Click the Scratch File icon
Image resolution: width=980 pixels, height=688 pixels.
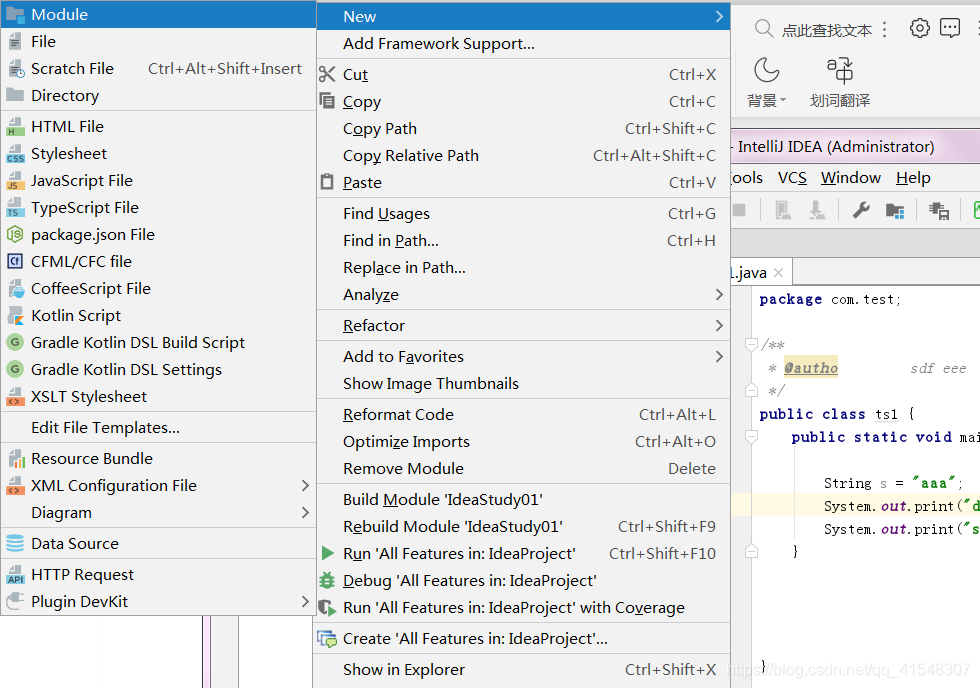[15, 69]
